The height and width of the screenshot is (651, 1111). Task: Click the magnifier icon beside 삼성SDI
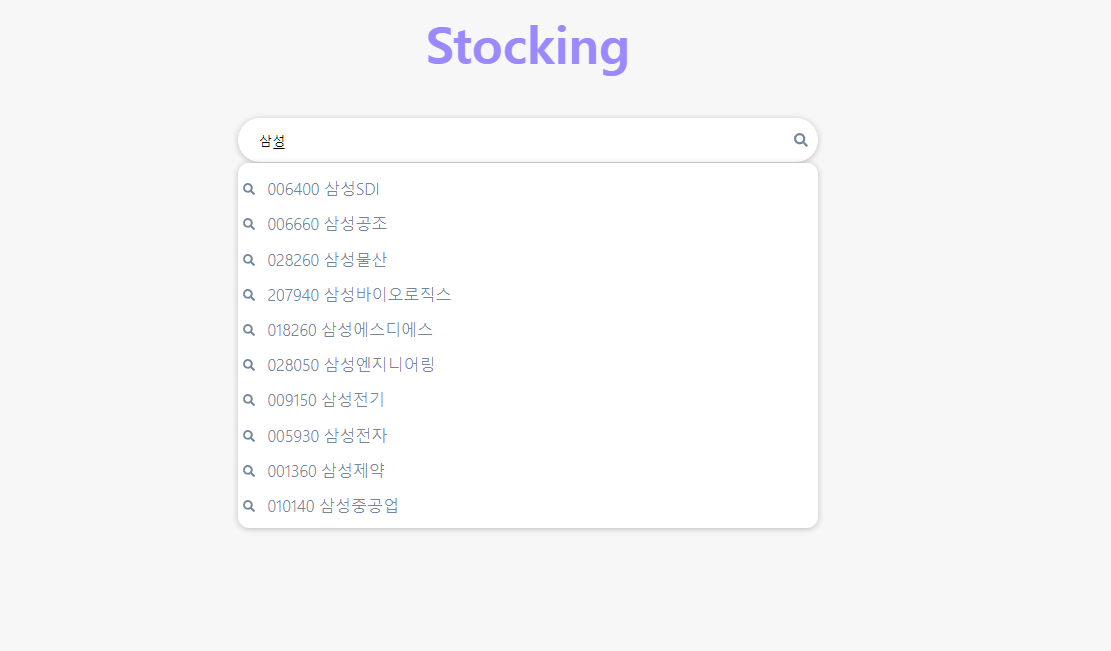coord(249,188)
